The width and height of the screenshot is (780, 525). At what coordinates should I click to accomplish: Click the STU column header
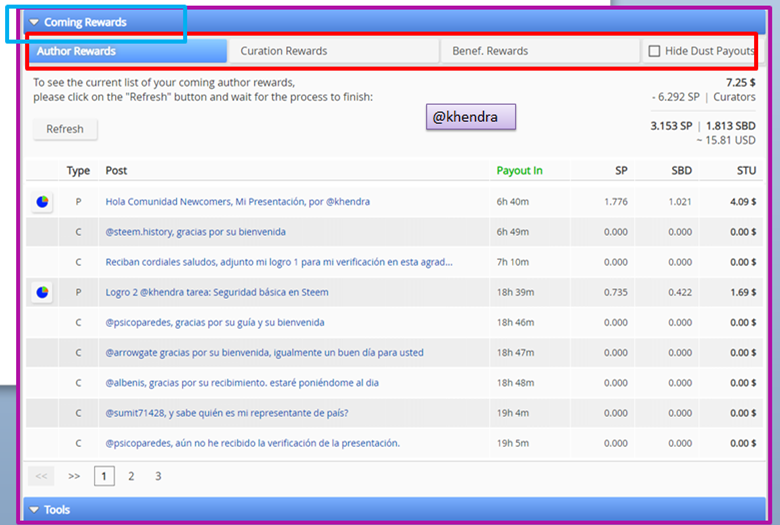[x=746, y=171]
